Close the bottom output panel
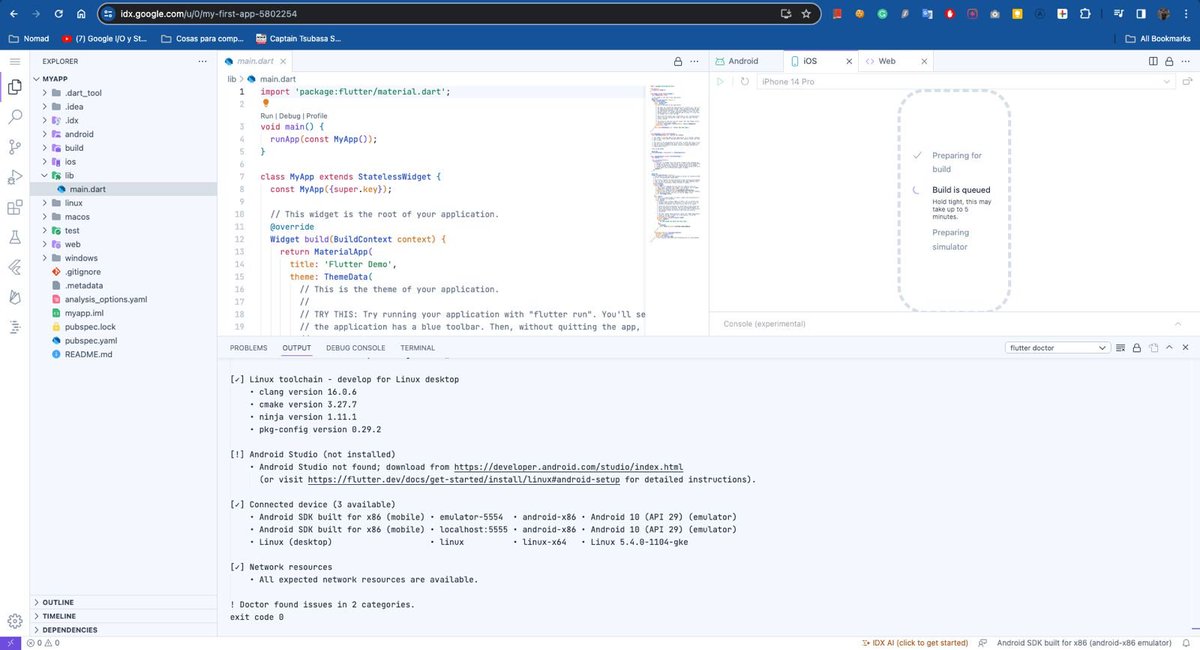 click(x=1185, y=348)
